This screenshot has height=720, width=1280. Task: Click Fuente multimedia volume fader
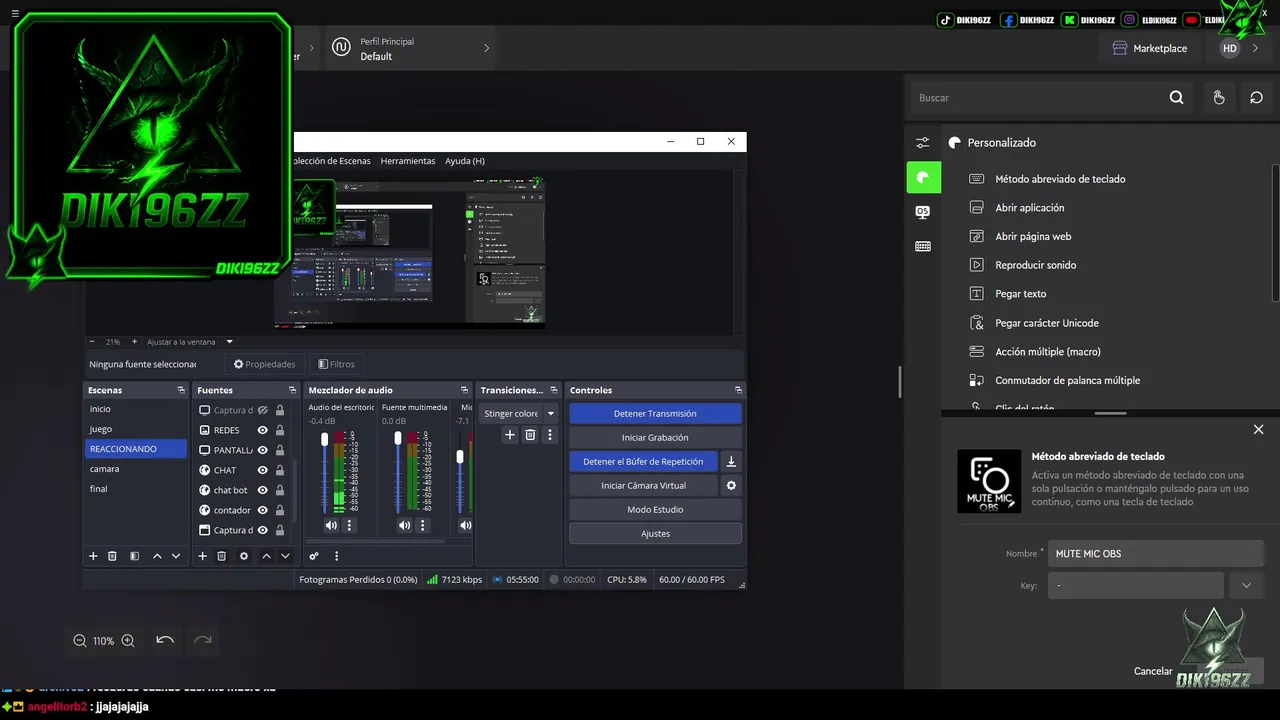398,438
